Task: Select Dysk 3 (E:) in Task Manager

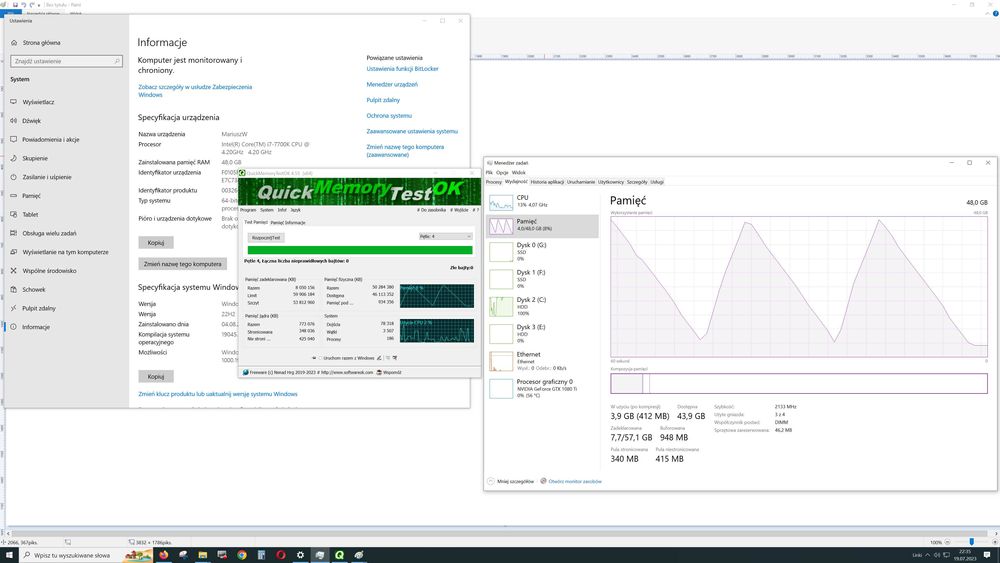Action: coord(542,333)
